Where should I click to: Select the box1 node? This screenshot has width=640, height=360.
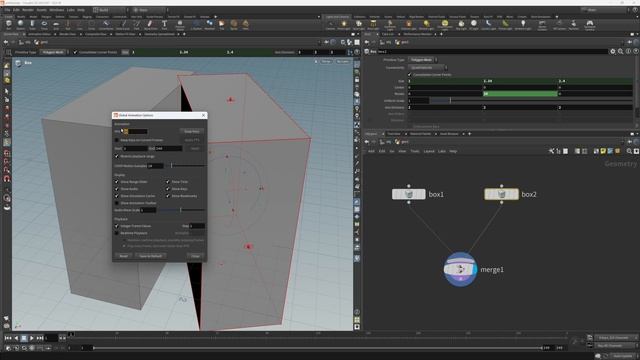coord(409,194)
